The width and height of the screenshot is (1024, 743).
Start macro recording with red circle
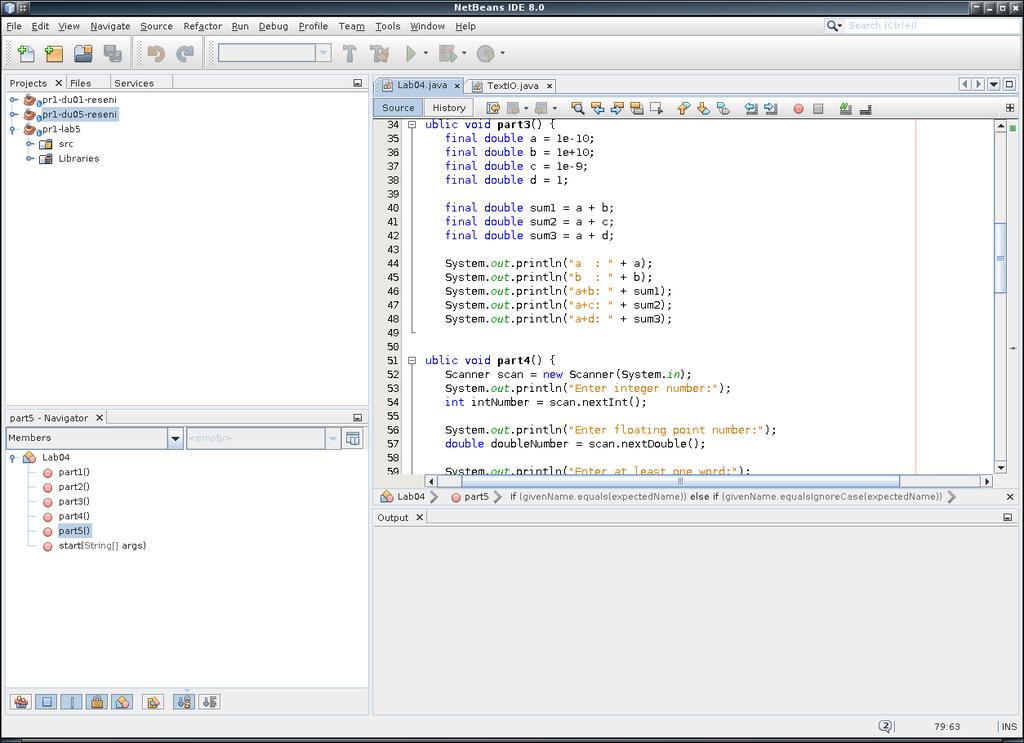pyautogui.click(x=798, y=109)
